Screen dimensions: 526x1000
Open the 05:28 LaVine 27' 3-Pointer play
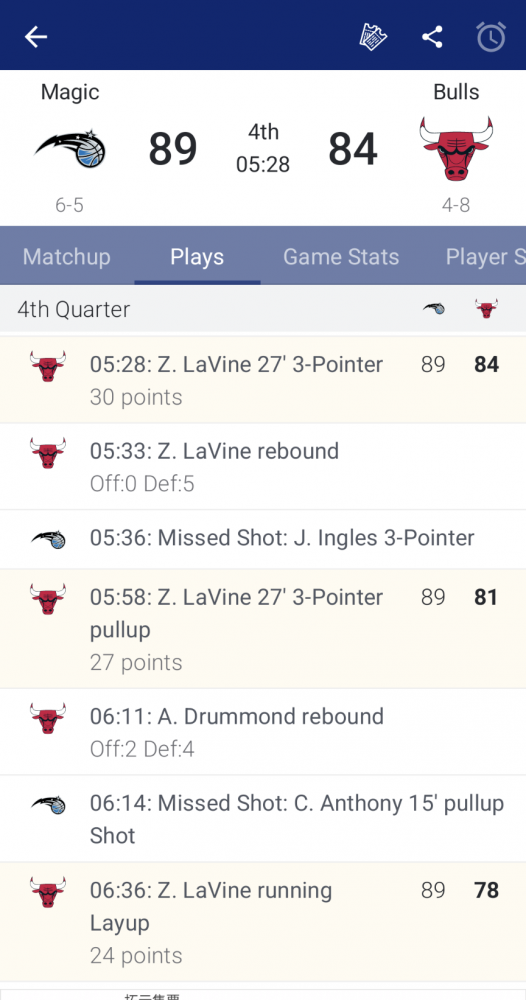263,379
